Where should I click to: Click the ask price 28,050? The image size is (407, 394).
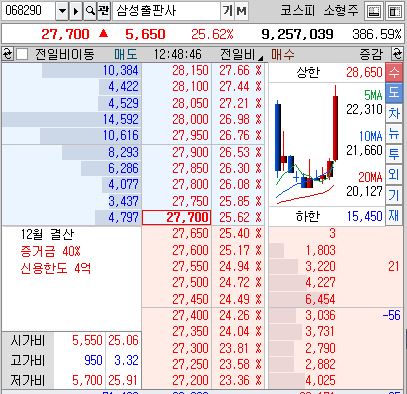coord(190,103)
